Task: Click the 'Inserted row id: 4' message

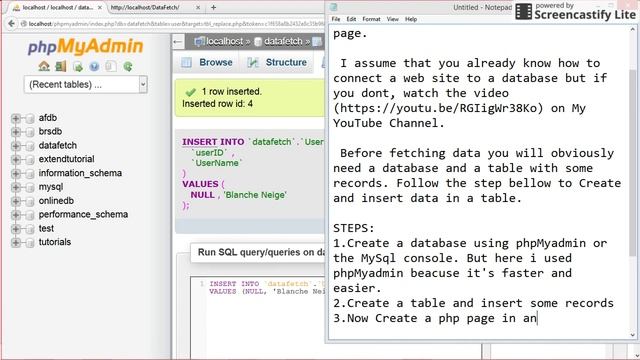Action: (x=217, y=104)
